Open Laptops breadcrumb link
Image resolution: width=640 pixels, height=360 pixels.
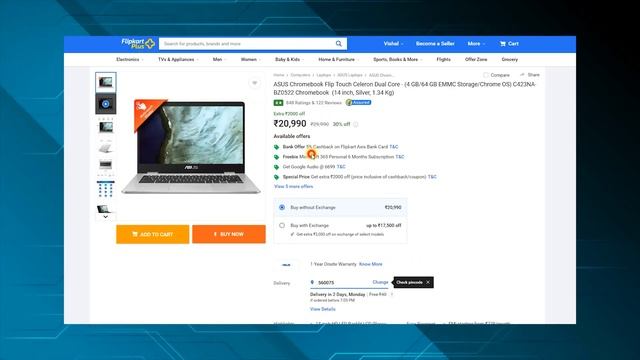[x=324, y=75]
